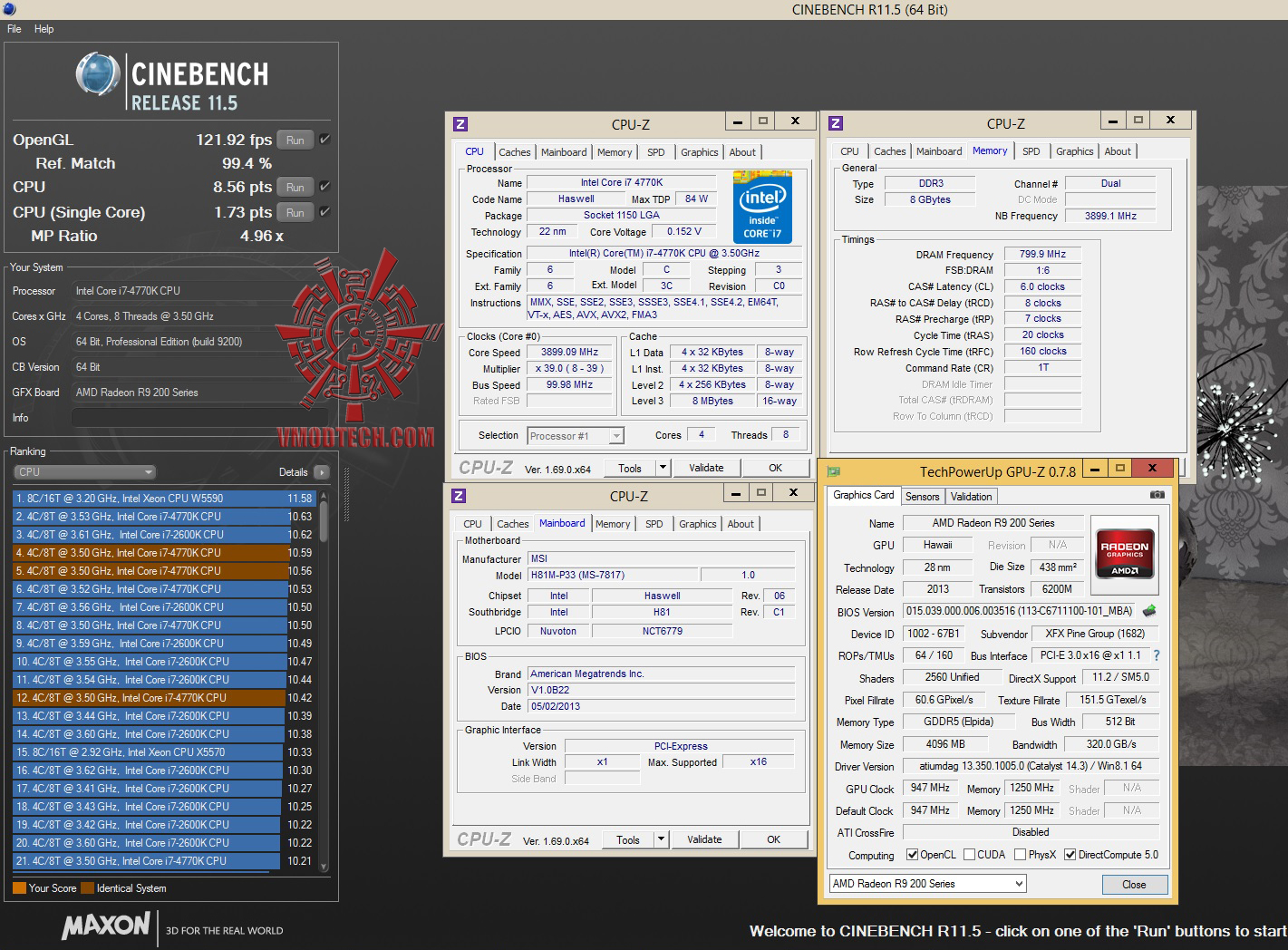Viewport: 1288px width, 950px height.
Task: Click the XFX Pine Group (1682) subvendor field
Action: [x=1094, y=634]
